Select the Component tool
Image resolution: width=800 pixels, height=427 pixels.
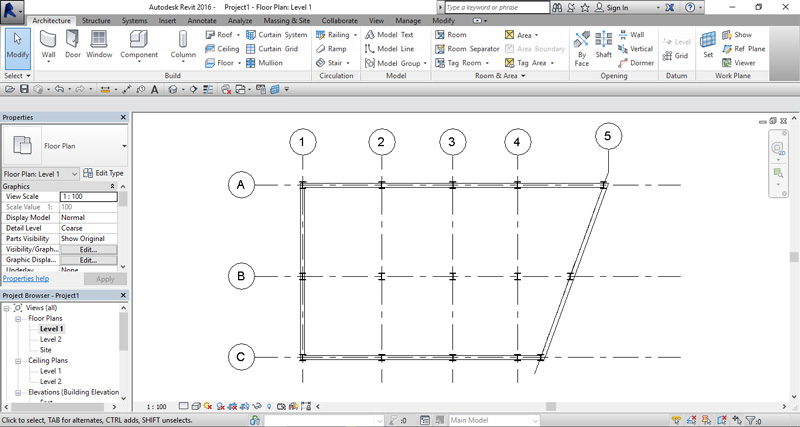point(139,46)
